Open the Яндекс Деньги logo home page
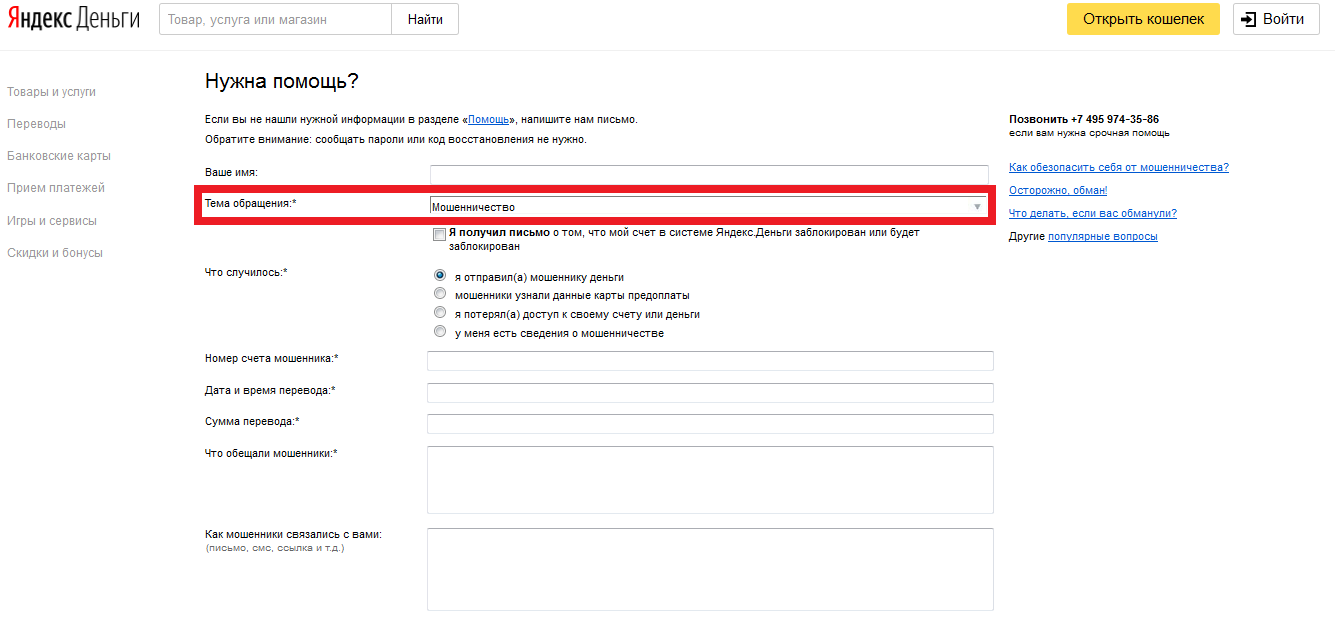Image resolution: width=1335 pixels, height=619 pixels. (x=74, y=18)
